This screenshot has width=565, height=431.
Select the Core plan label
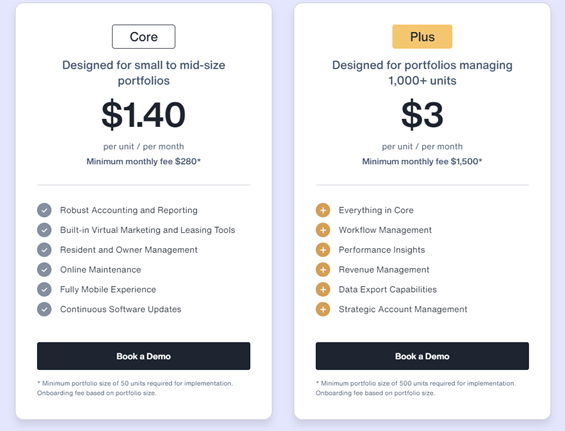tap(144, 36)
